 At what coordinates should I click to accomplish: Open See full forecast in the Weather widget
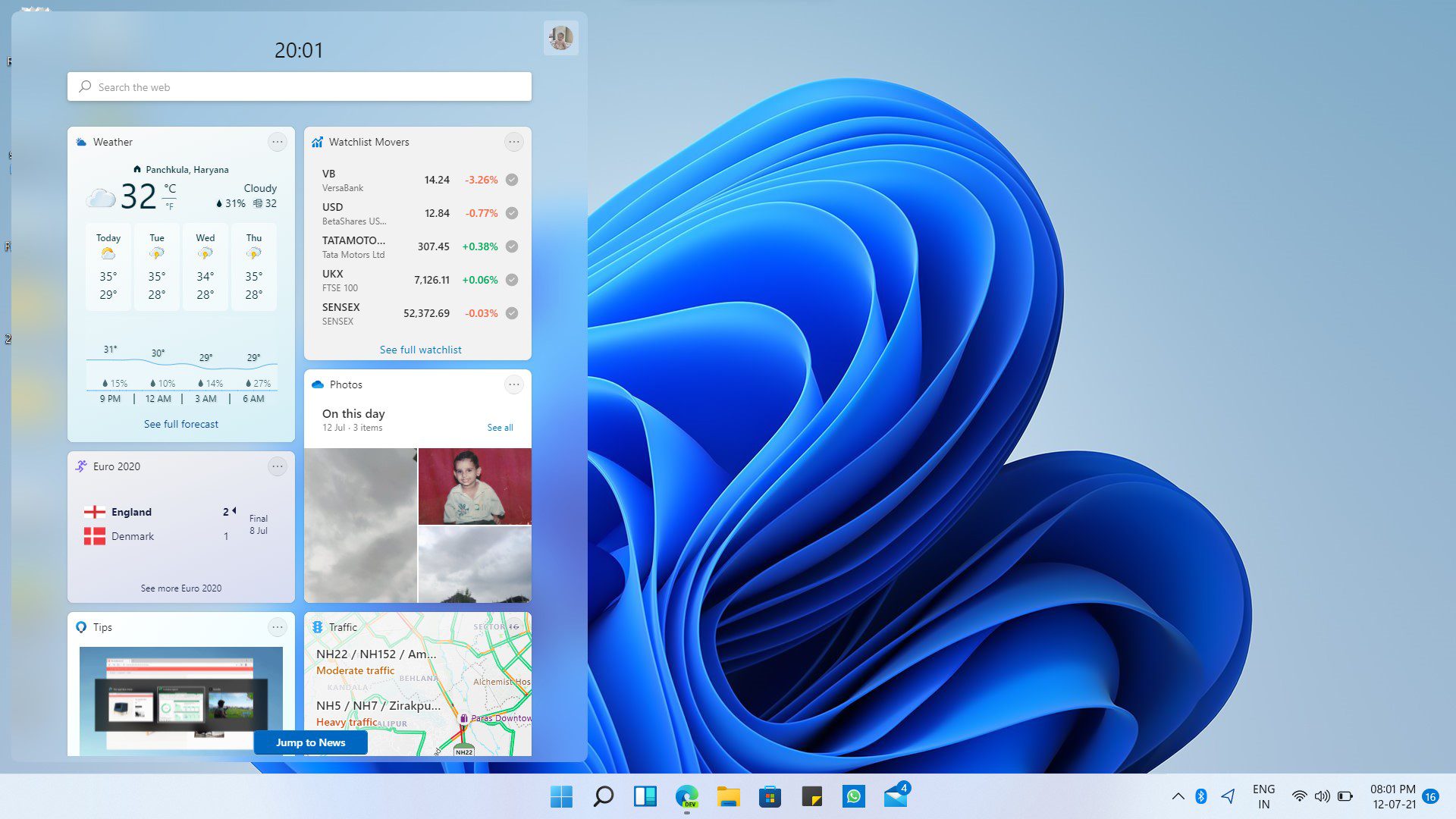pos(180,424)
